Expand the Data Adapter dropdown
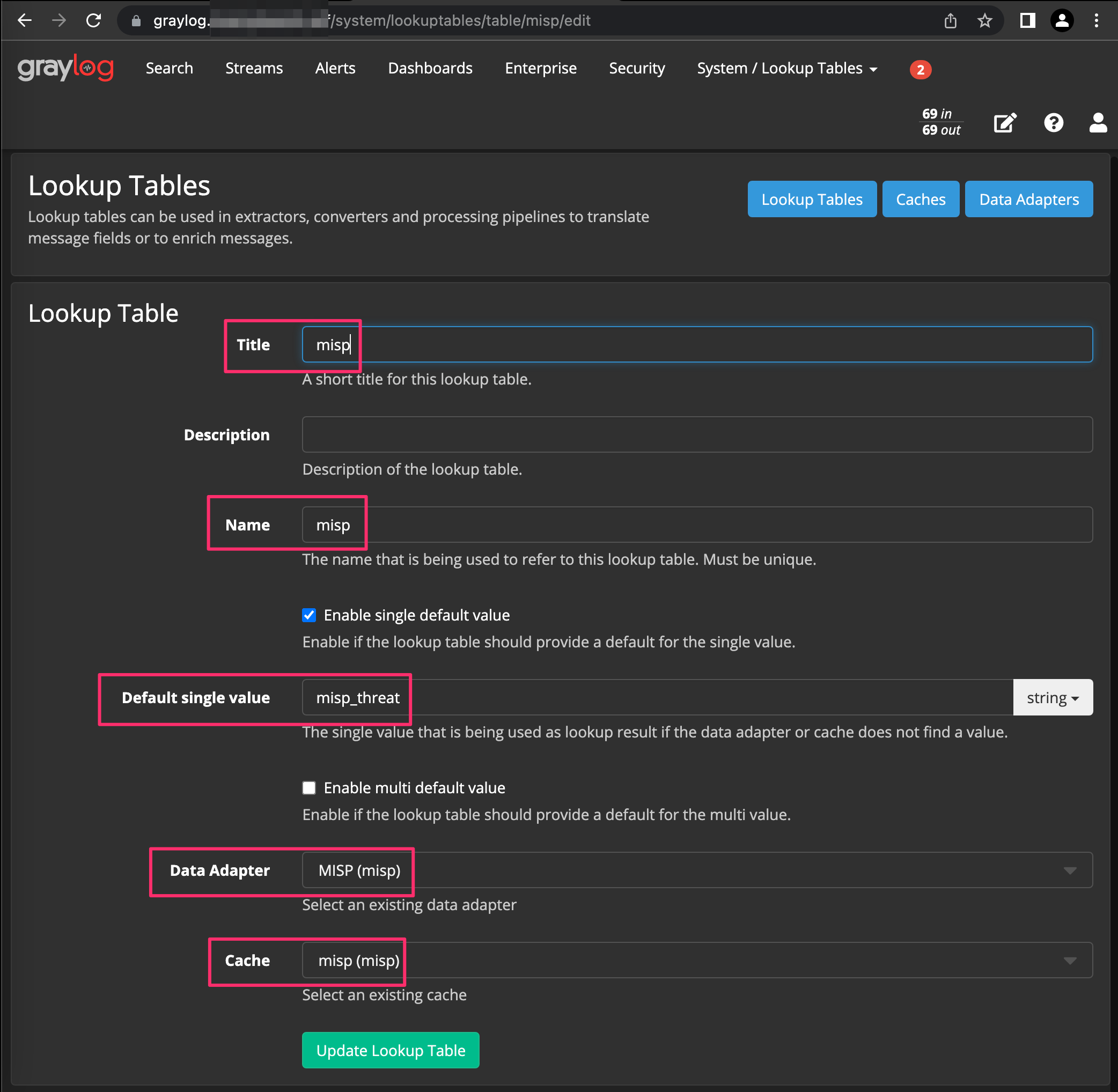The height and width of the screenshot is (1092, 1118). pos(1069,870)
